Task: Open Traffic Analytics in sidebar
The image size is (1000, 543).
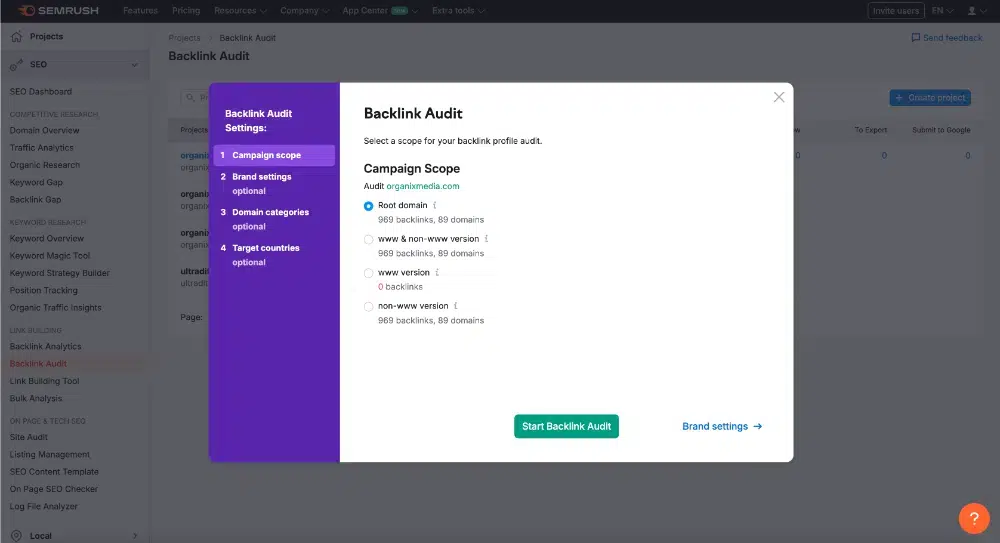Action: point(41,147)
